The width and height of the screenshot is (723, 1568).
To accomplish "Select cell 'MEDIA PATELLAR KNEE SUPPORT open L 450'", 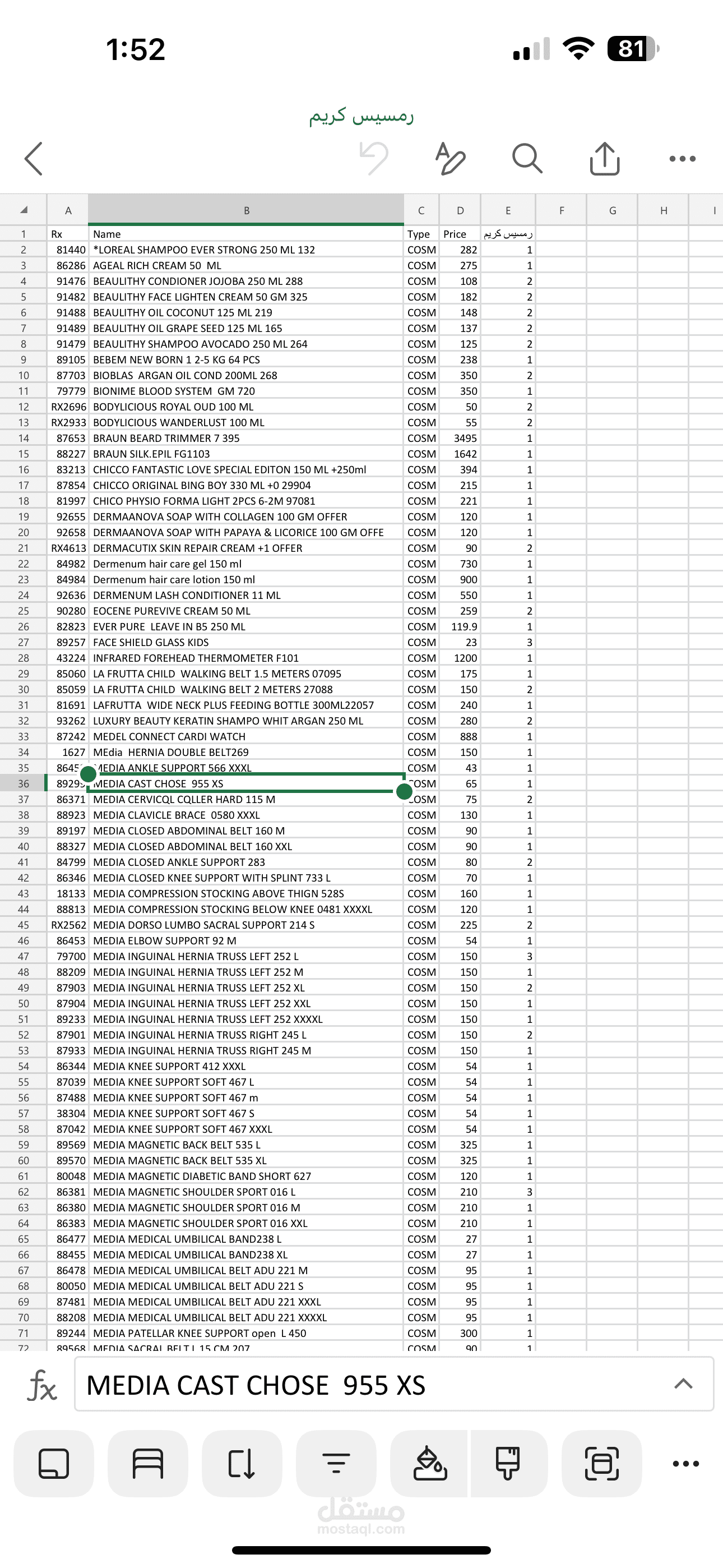I will pos(247,1333).
